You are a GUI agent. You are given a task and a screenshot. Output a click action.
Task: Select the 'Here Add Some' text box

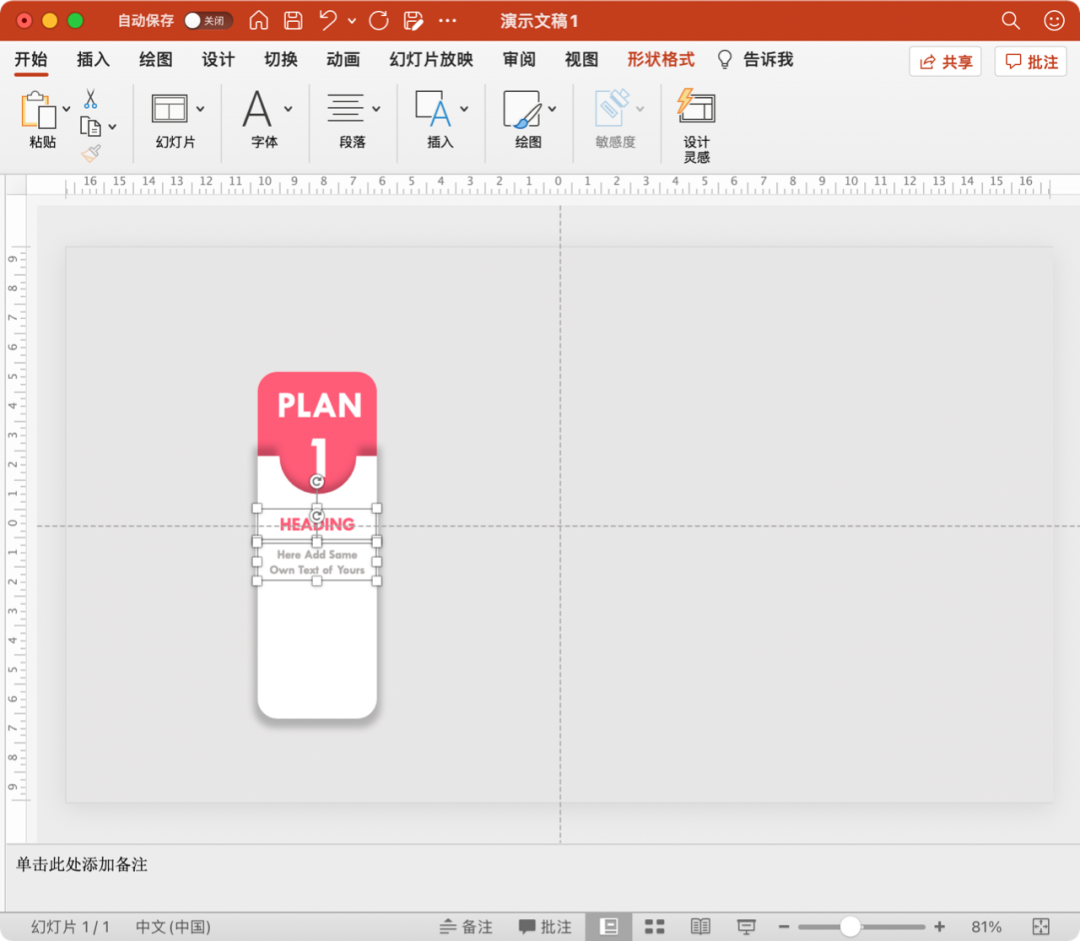pyautogui.click(x=317, y=562)
